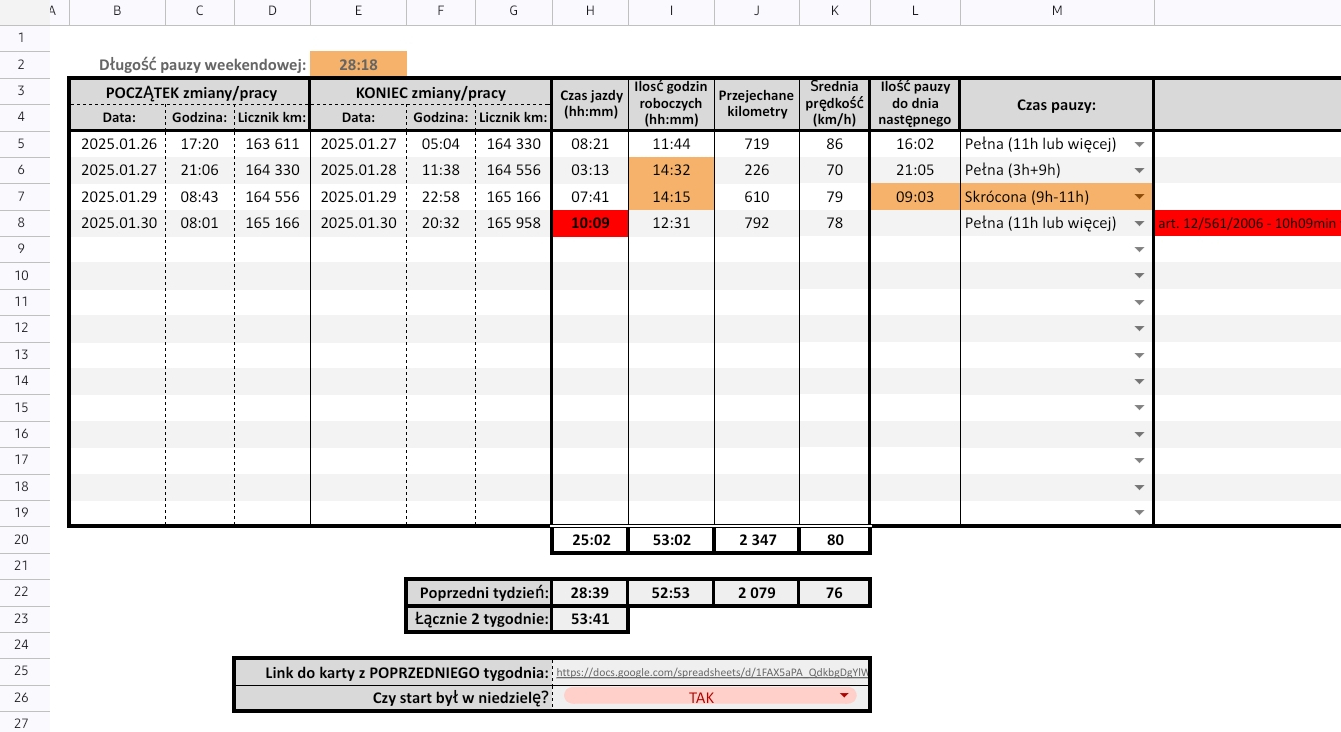
Task: Open the Skrócona (9h-11h) dropdown
Action: pos(1138,197)
